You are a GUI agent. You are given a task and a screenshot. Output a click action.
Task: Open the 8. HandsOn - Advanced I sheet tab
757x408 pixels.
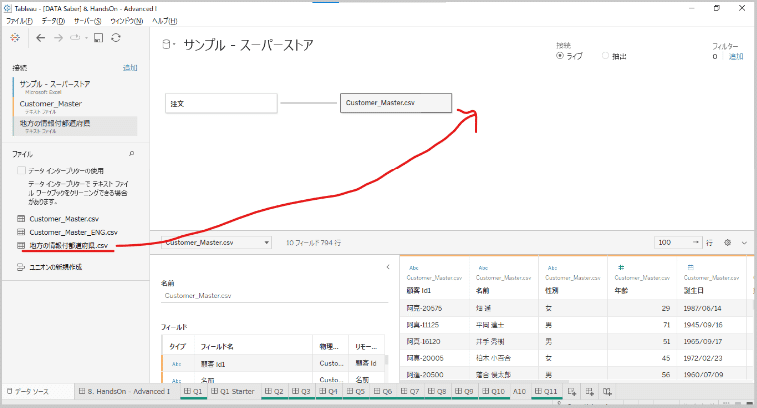(x=125, y=391)
